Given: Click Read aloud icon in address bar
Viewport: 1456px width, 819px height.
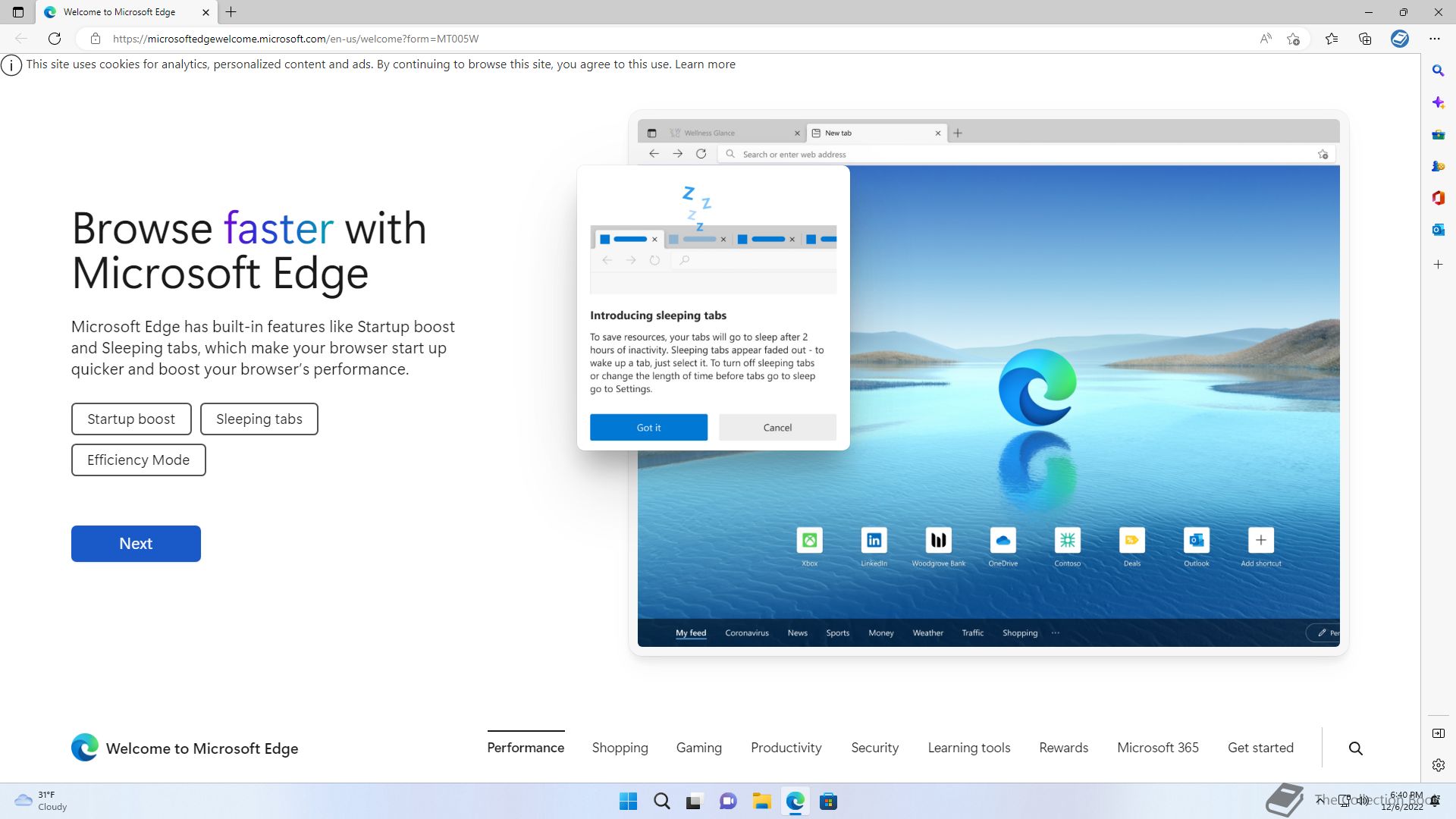Looking at the screenshot, I should tap(1265, 39).
